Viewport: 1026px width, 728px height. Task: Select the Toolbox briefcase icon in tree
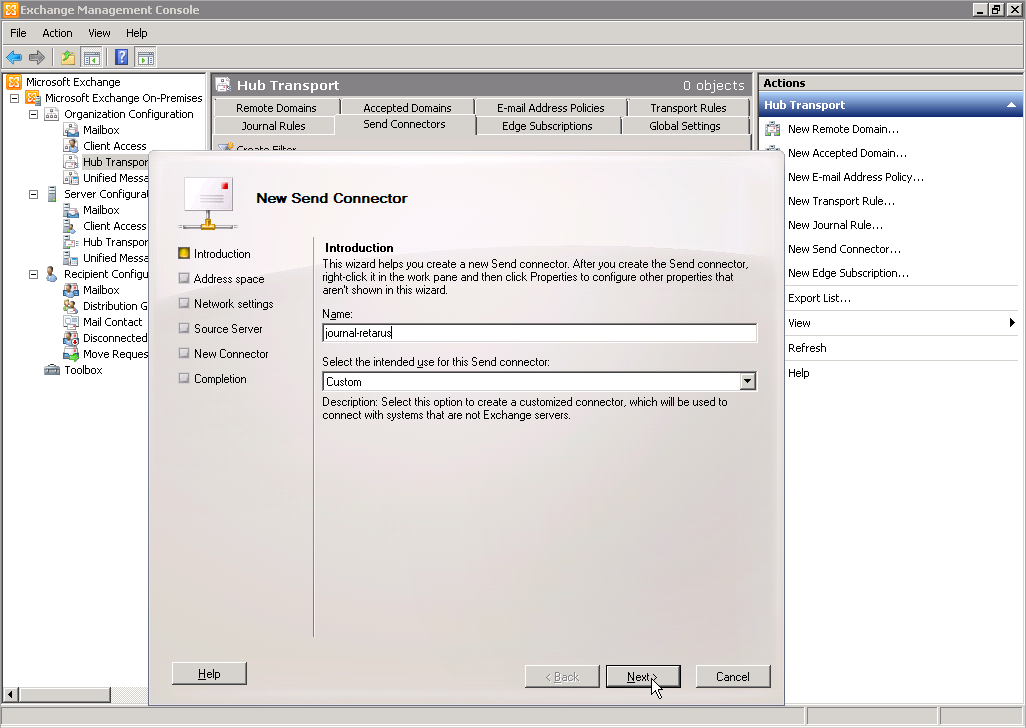pyautogui.click(x=52, y=370)
